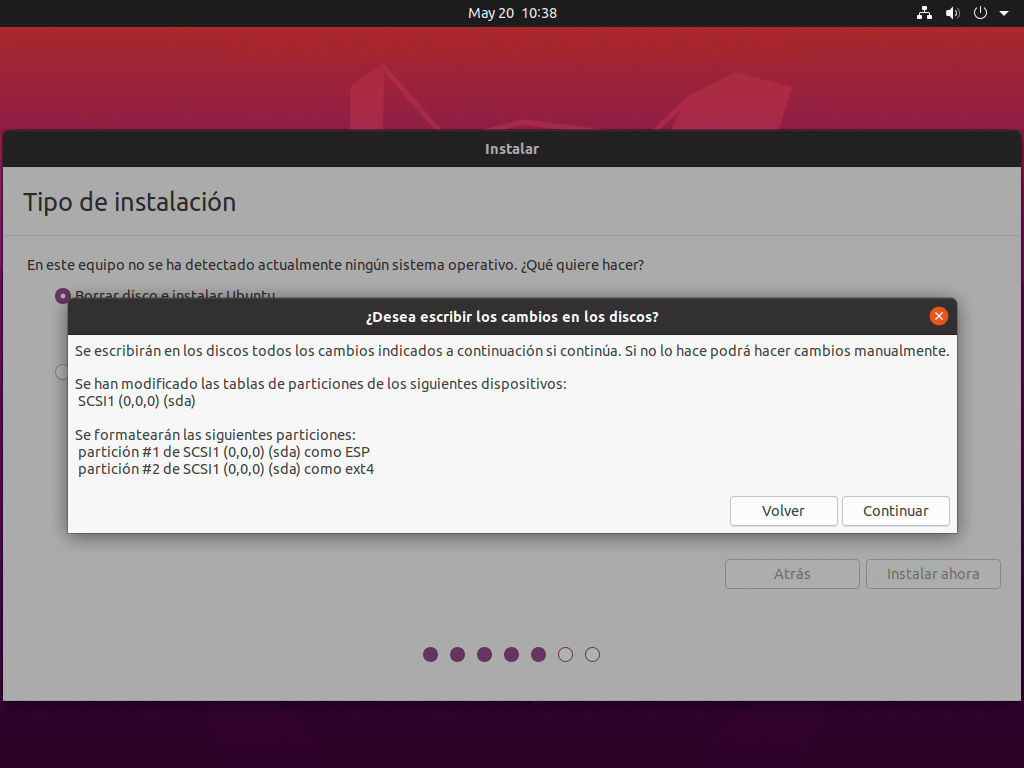1024x768 pixels.
Task: Click the partición #2 como ext4 line
Action: pyautogui.click(x=226, y=469)
